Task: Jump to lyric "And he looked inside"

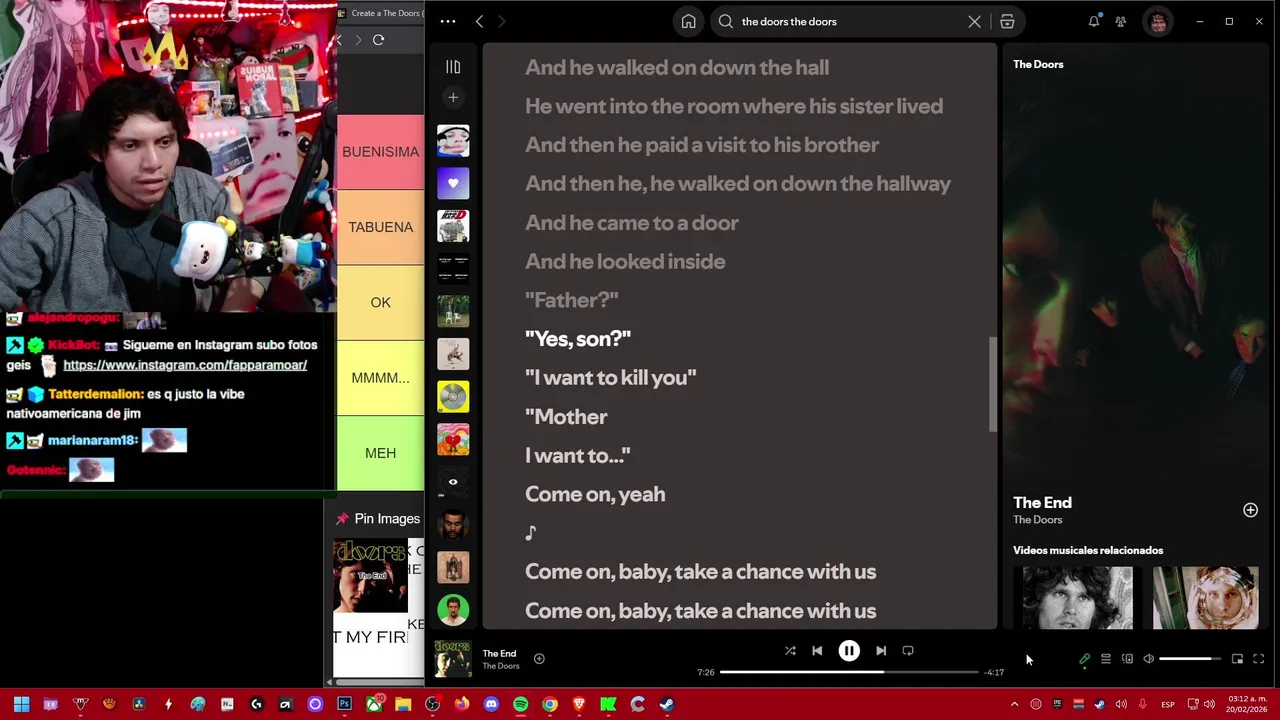Action: coord(625,261)
